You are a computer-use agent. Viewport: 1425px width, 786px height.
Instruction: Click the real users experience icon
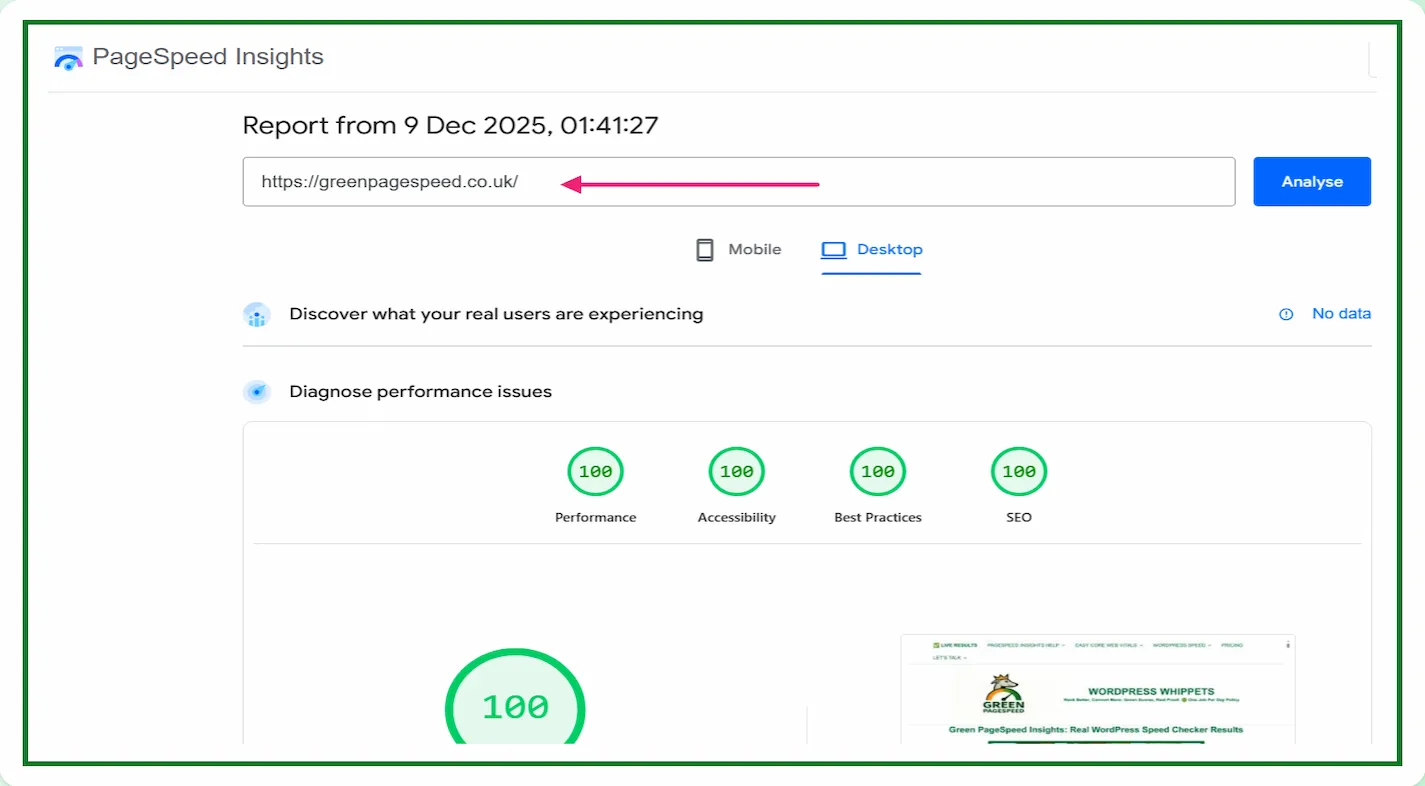point(257,315)
